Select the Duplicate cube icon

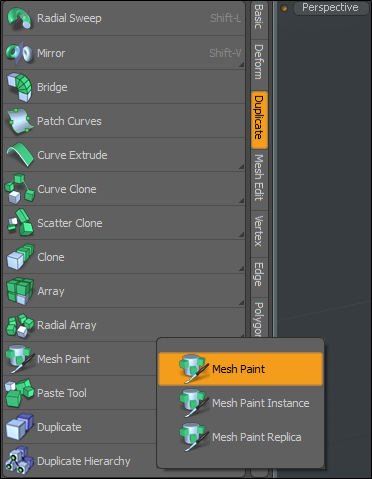[x=19, y=427]
